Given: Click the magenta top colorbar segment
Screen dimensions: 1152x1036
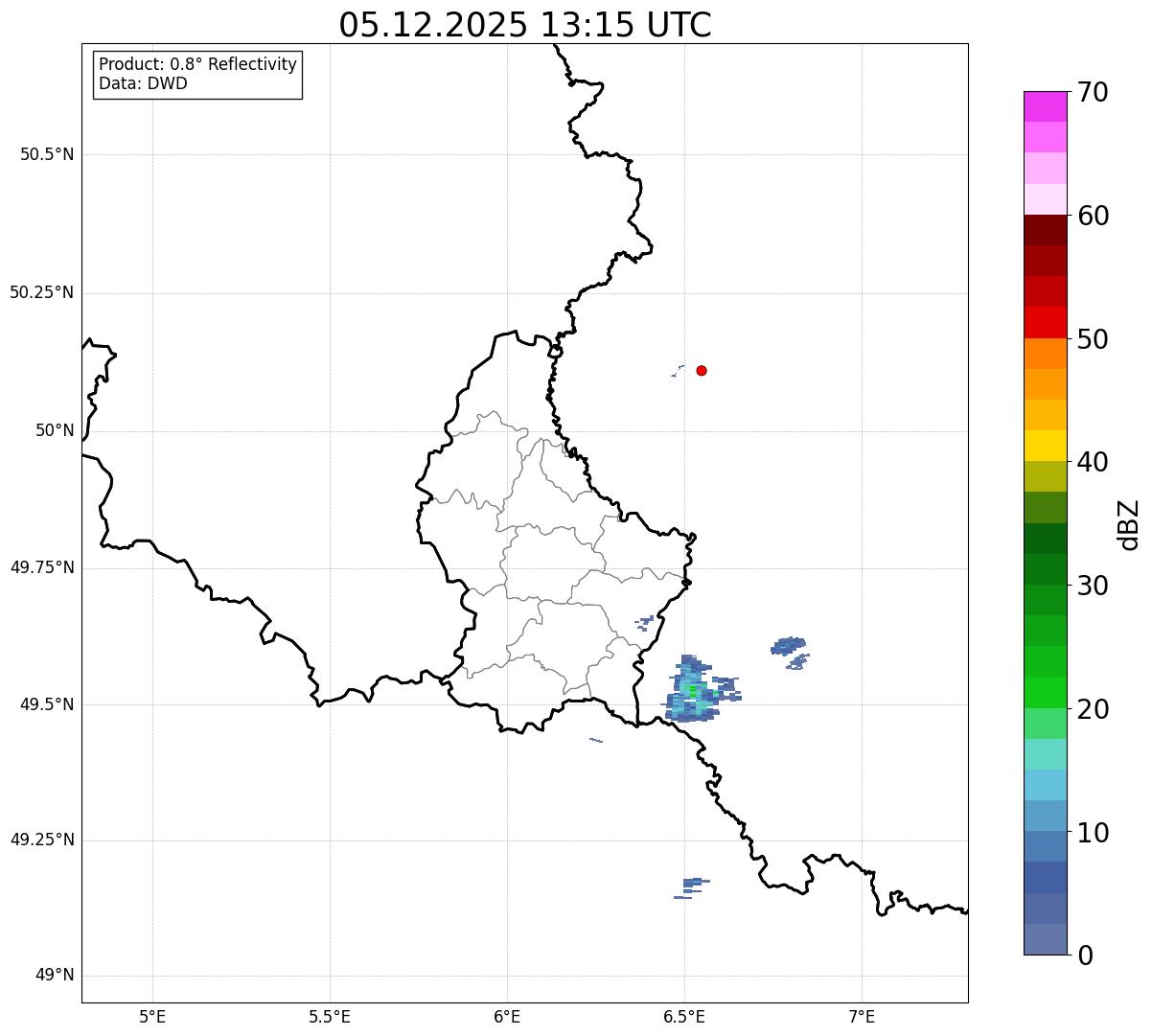Looking at the screenshot, I should click(1045, 106).
